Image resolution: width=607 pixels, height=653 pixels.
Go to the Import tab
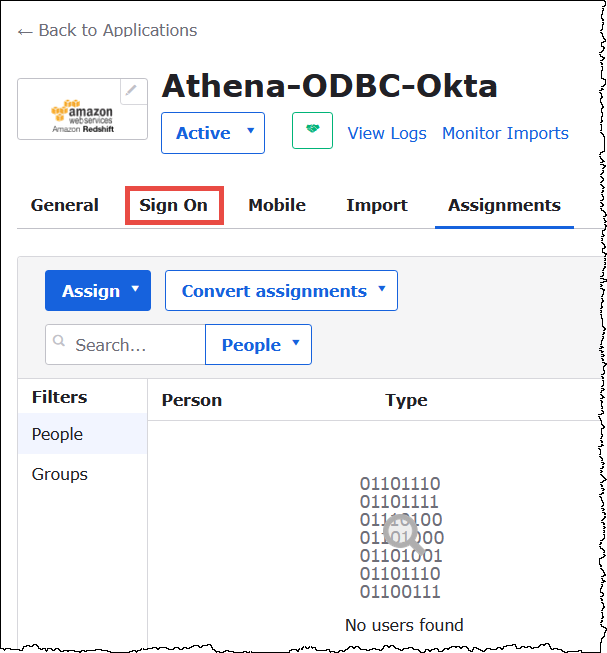(x=377, y=205)
